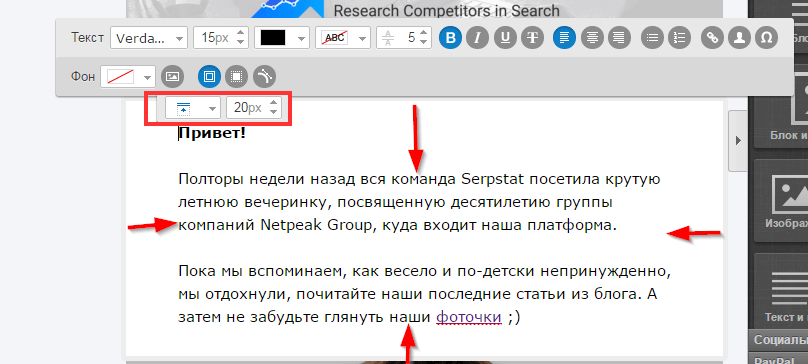
Task: Increase padding with up arrow
Action: click(274, 103)
